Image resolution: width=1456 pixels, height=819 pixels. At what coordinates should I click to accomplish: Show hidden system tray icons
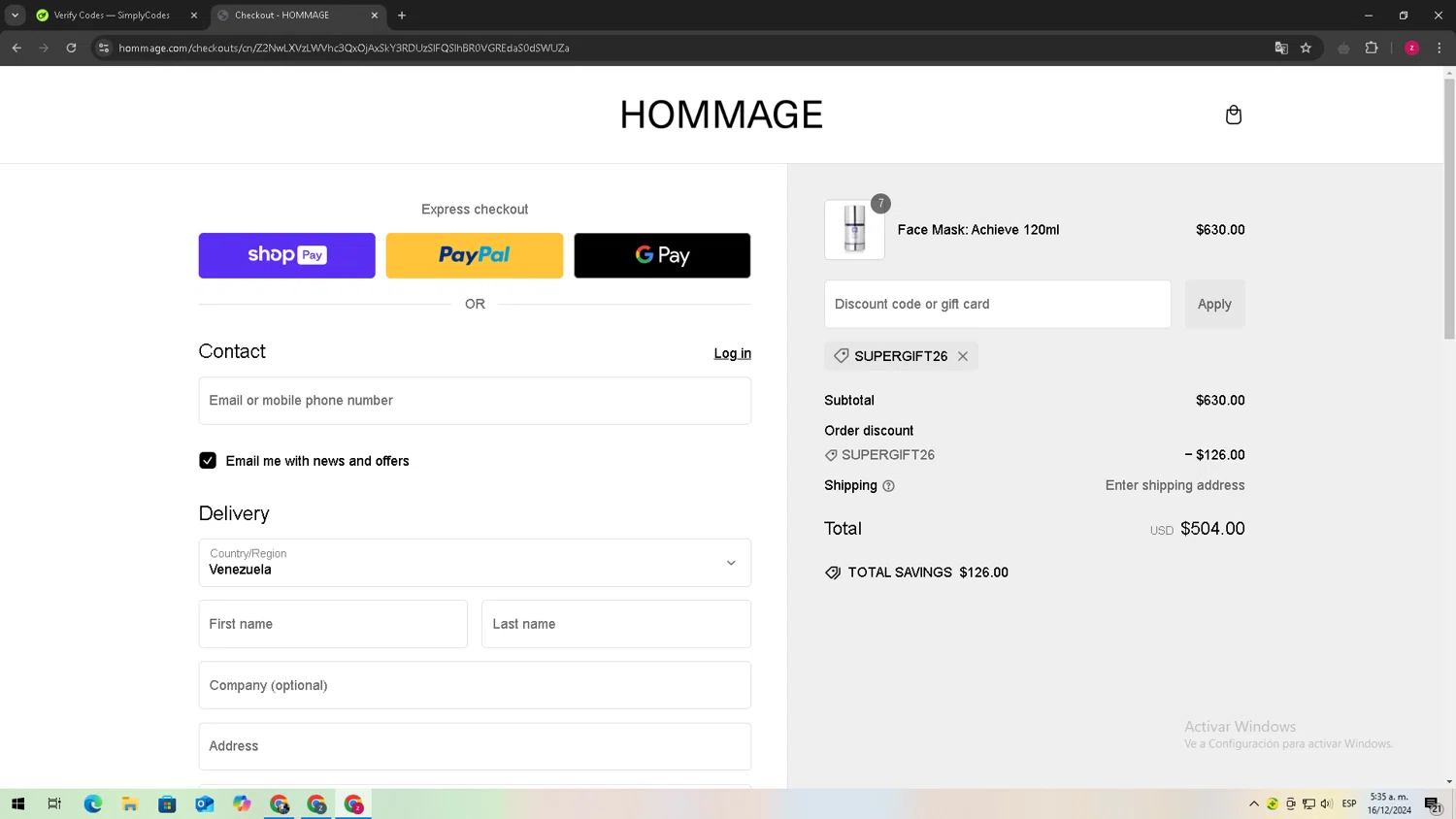[x=1254, y=803]
